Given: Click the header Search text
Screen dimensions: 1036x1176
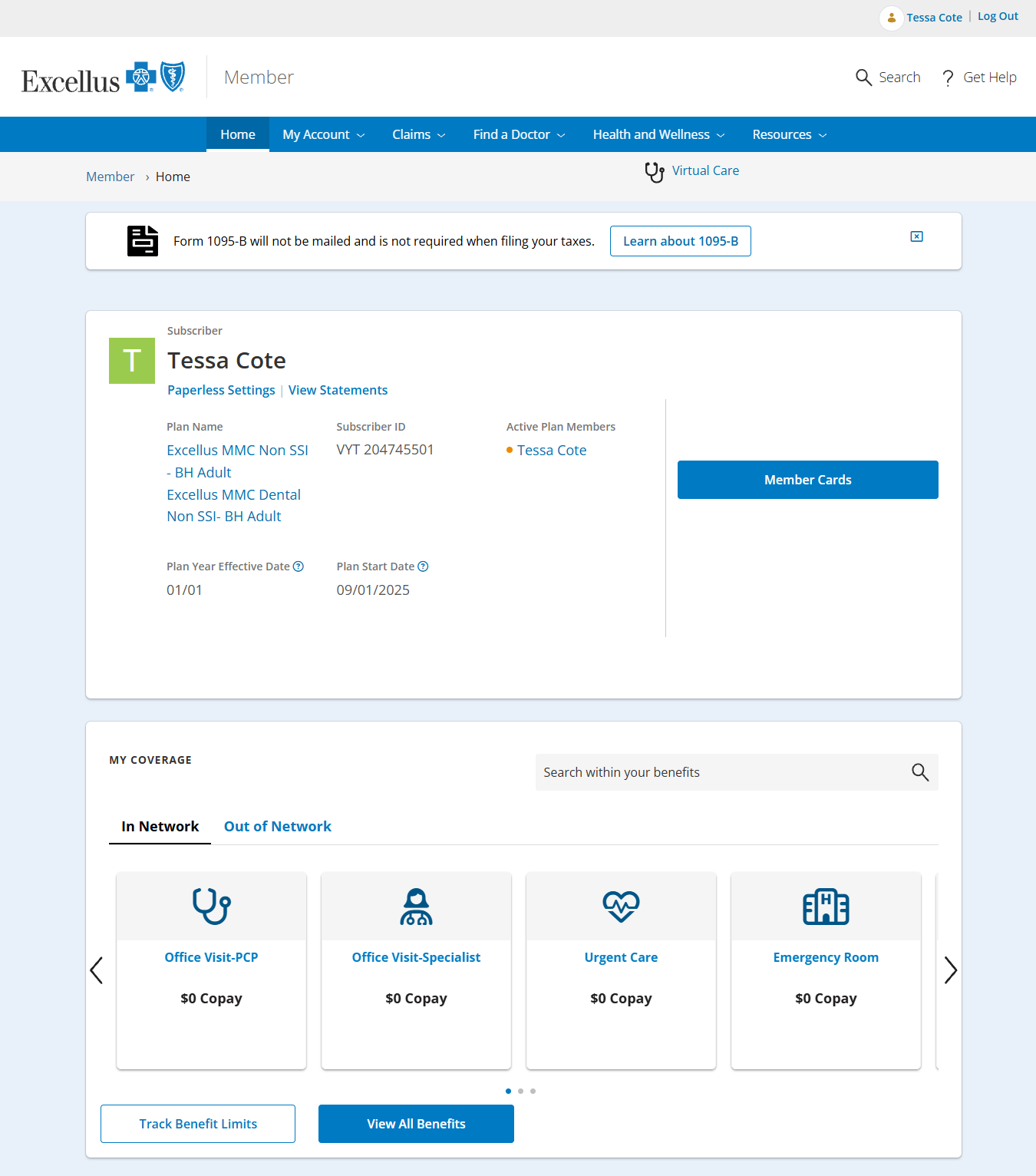Looking at the screenshot, I should point(899,78).
